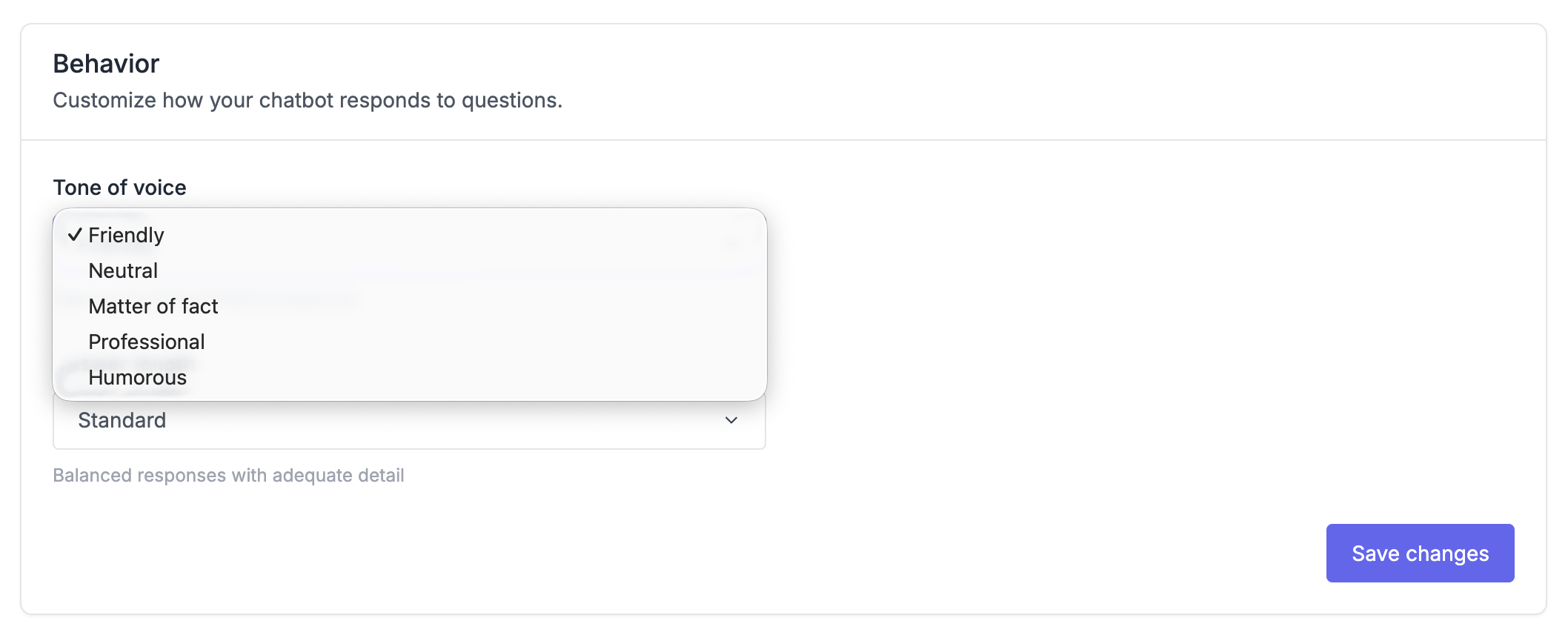The height and width of the screenshot is (638, 1568).
Task: Click the Balanced responses helper text
Action: (x=228, y=475)
